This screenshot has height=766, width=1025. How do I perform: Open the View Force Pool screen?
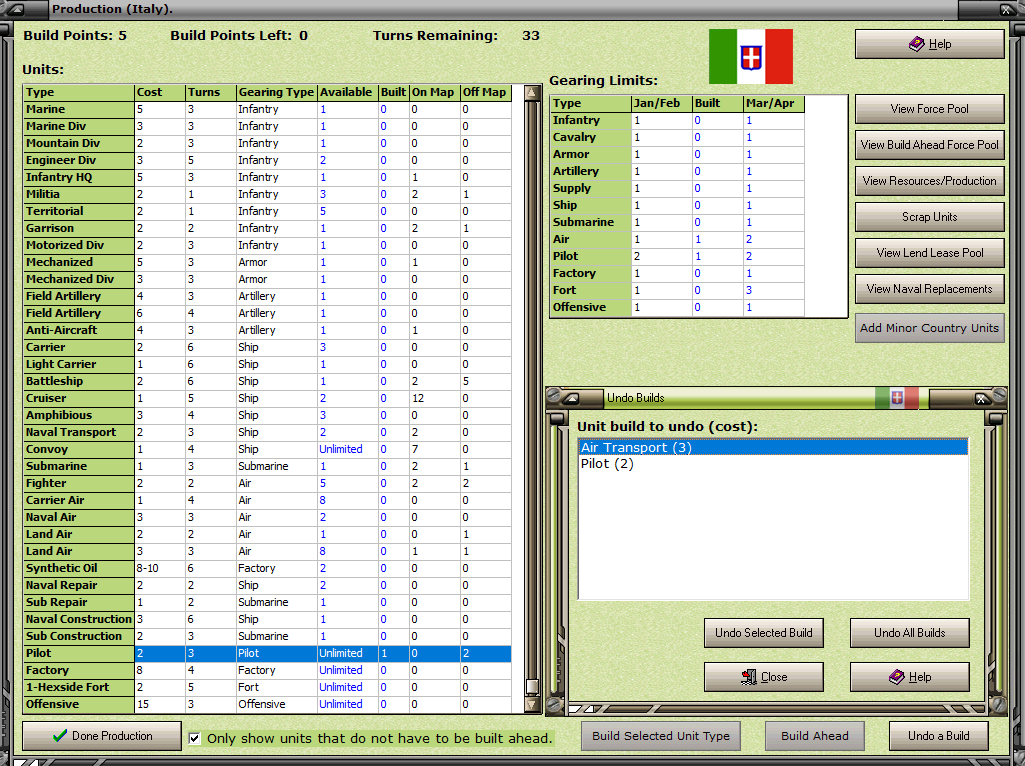coord(929,109)
